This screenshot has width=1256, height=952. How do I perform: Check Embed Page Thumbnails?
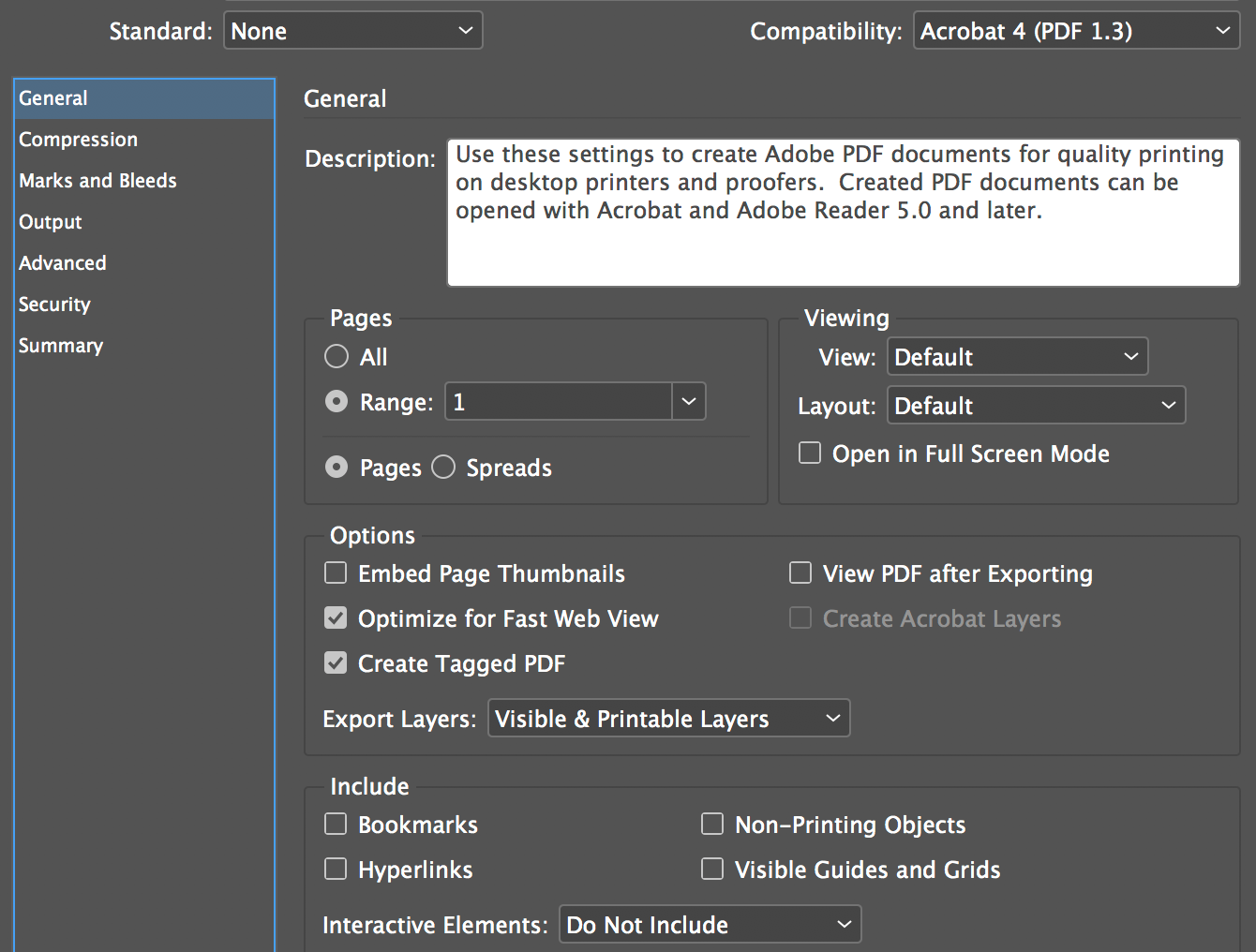(x=336, y=573)
